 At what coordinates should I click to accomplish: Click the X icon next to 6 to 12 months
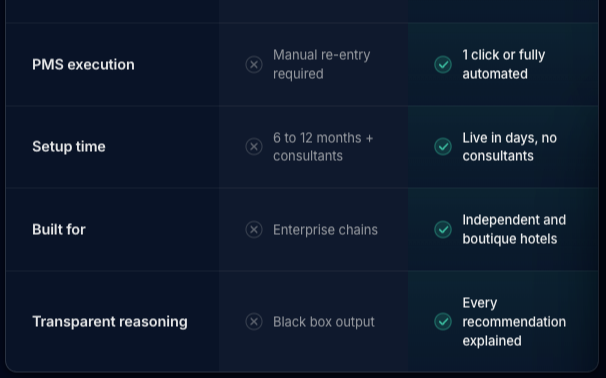point(254,147)
